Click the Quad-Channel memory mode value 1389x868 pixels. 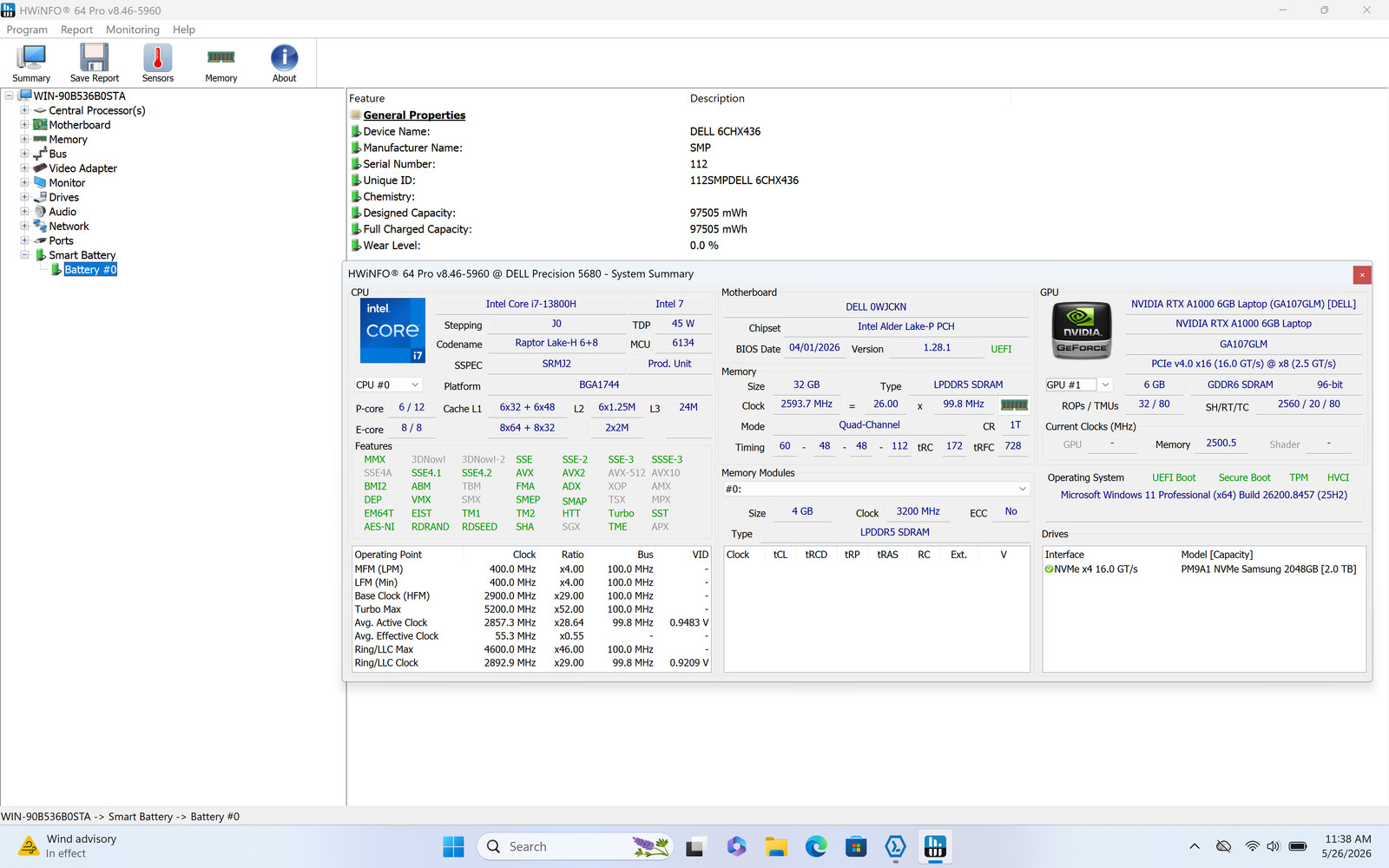[869, 425]
